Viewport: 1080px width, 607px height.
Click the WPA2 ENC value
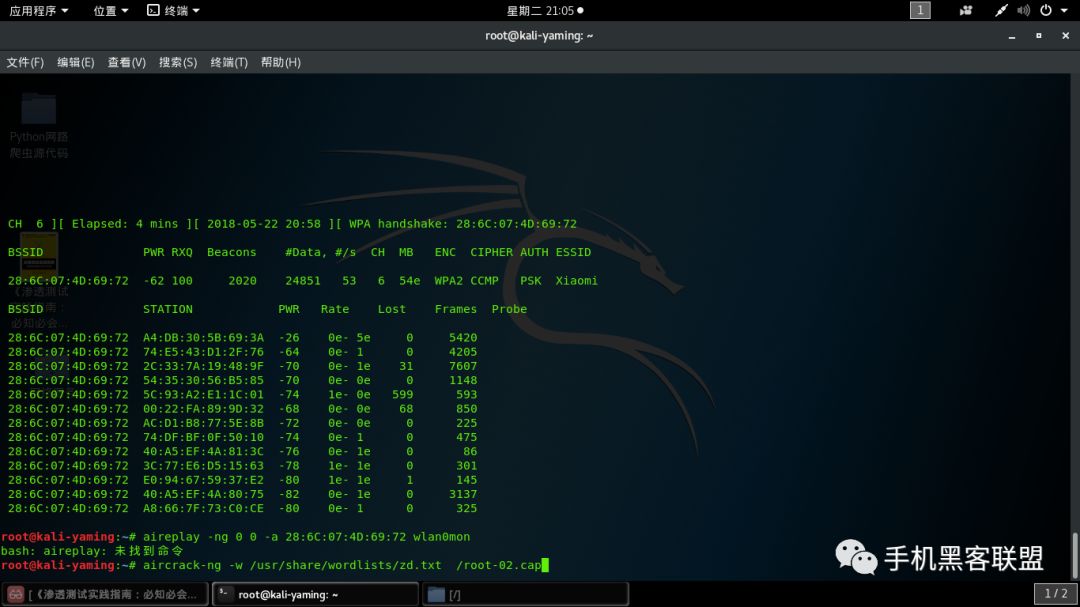(x=448, y=281)
